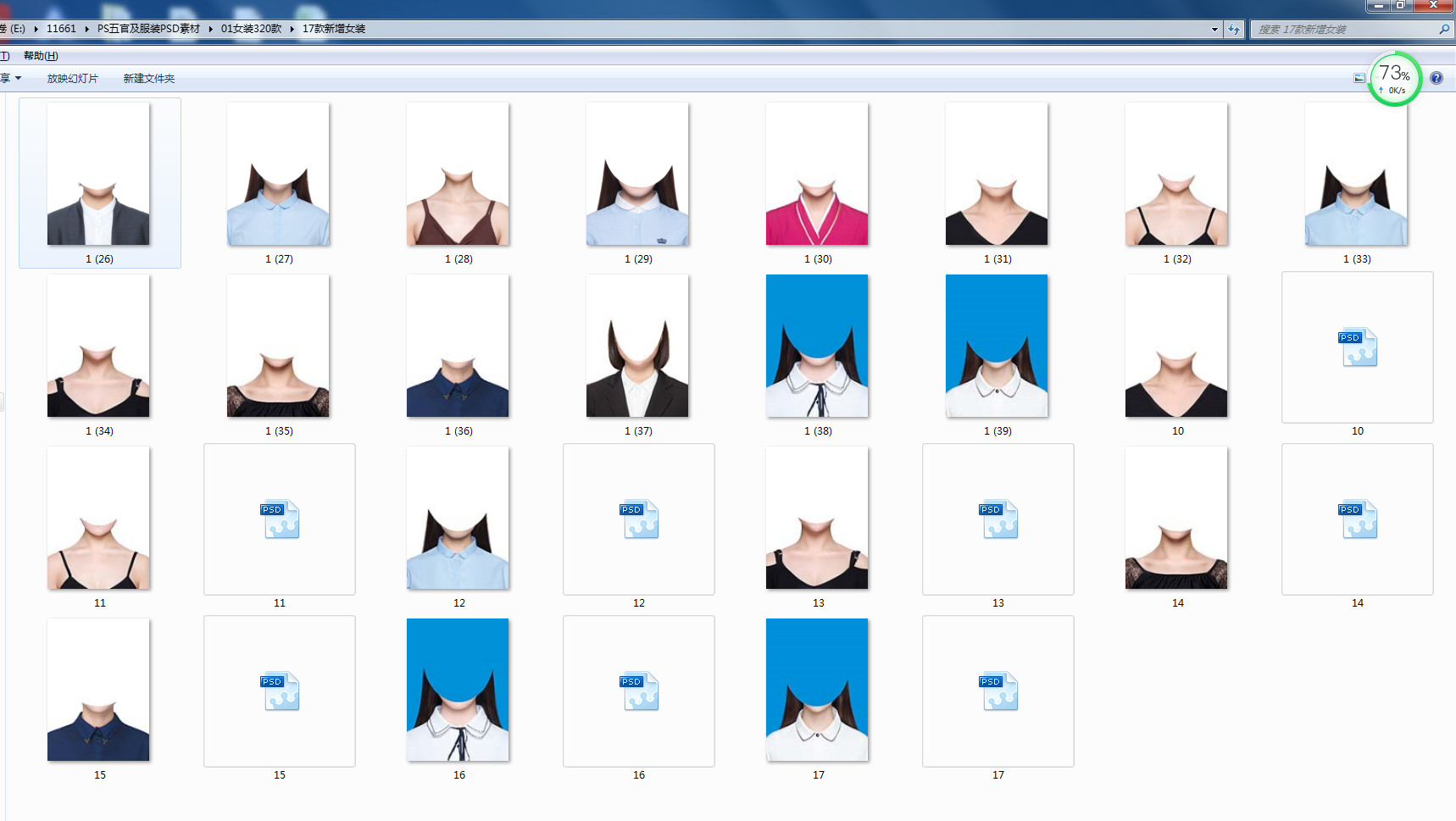The width and height of the screenshot is (1456, 821).
Task: Select image thumbnail 14 lace top
Action: (x=1176, y=518)
